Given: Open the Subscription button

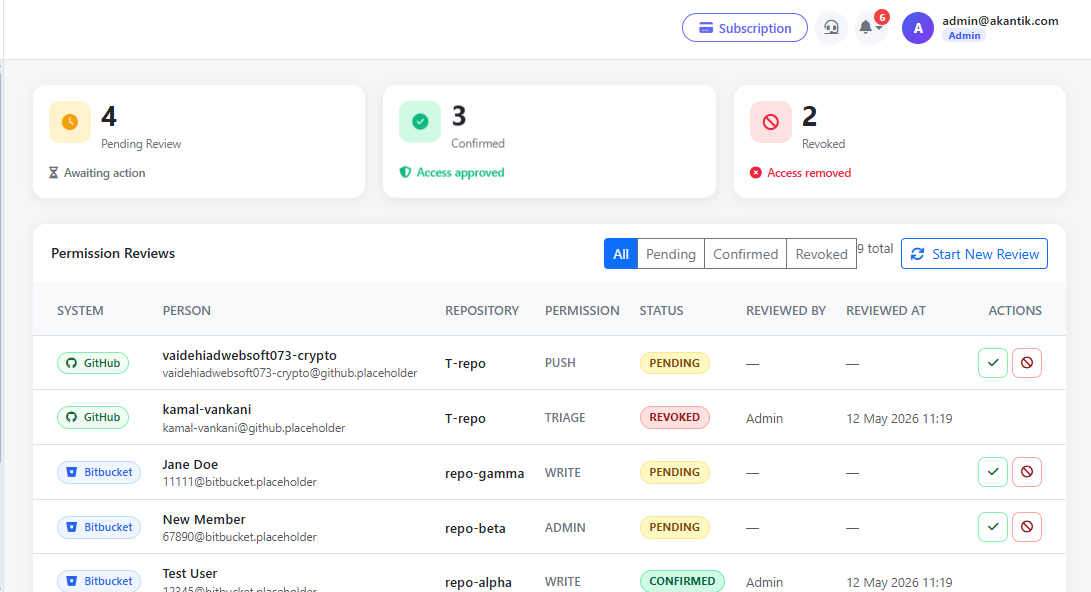Looking at the screenshot, I should click(x=744, y=28).
